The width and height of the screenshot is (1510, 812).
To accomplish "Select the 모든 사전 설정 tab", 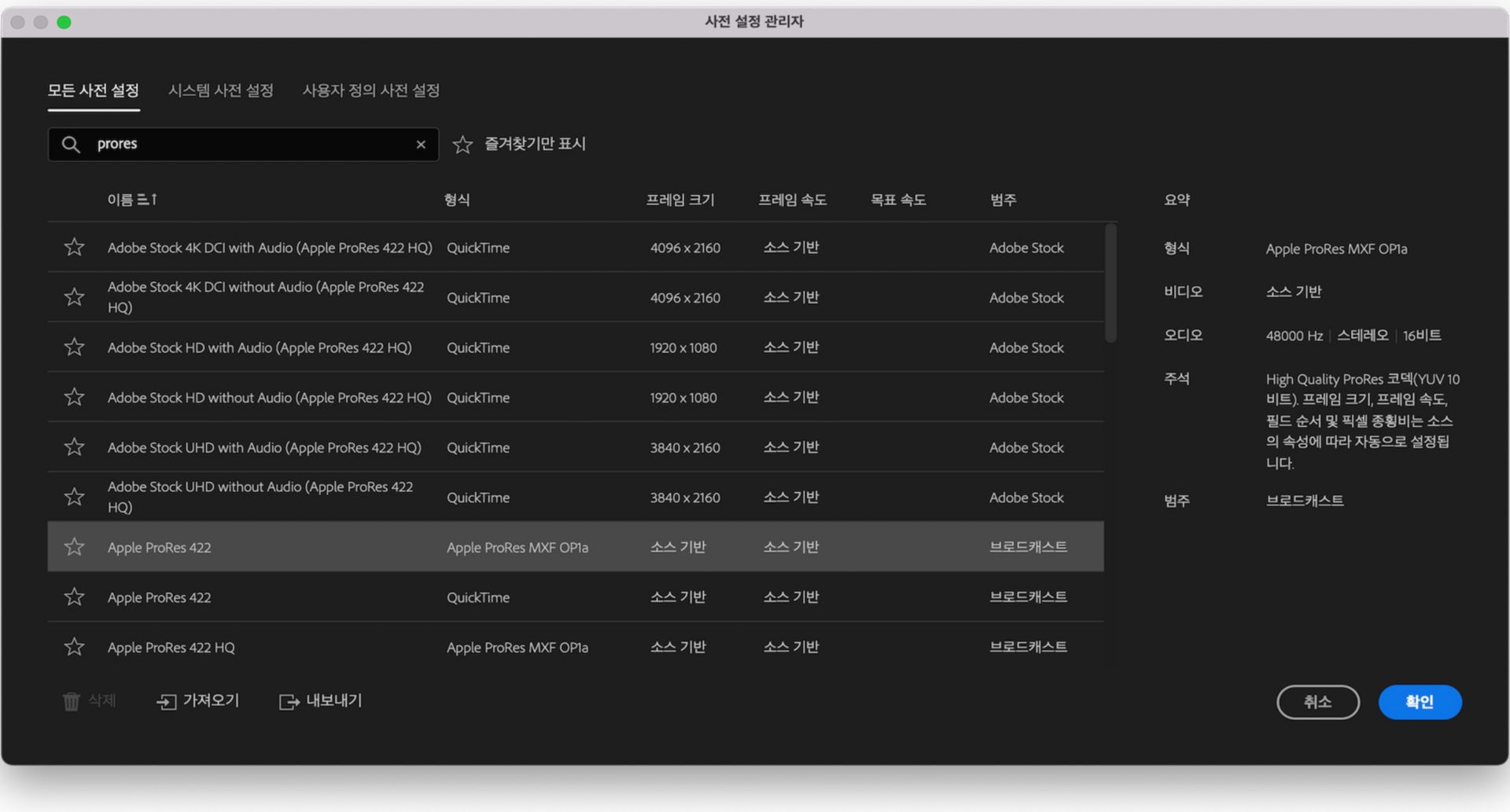I will (94, 90).
